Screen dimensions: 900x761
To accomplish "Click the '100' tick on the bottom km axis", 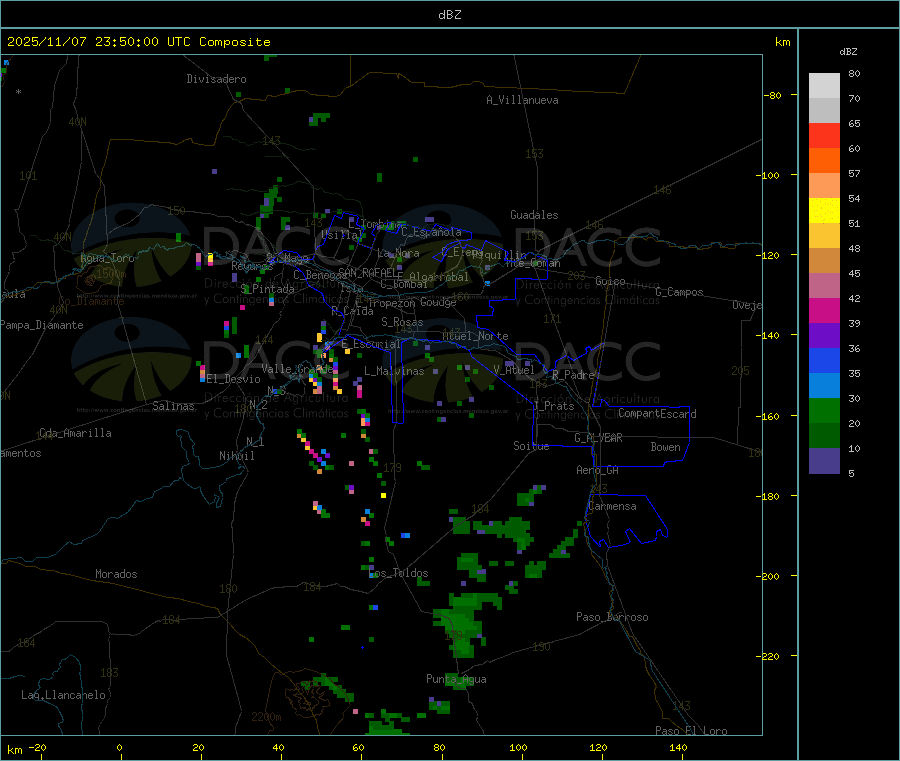I will pos(518,747).
